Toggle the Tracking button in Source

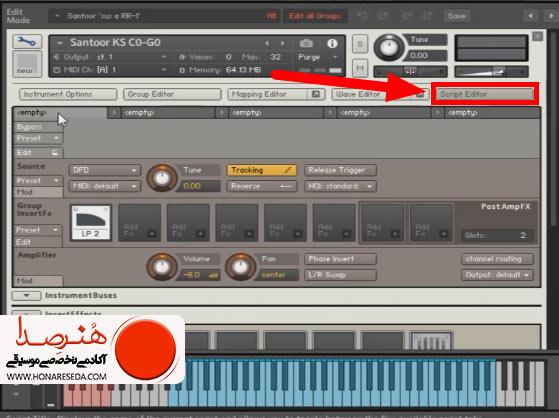262,170
